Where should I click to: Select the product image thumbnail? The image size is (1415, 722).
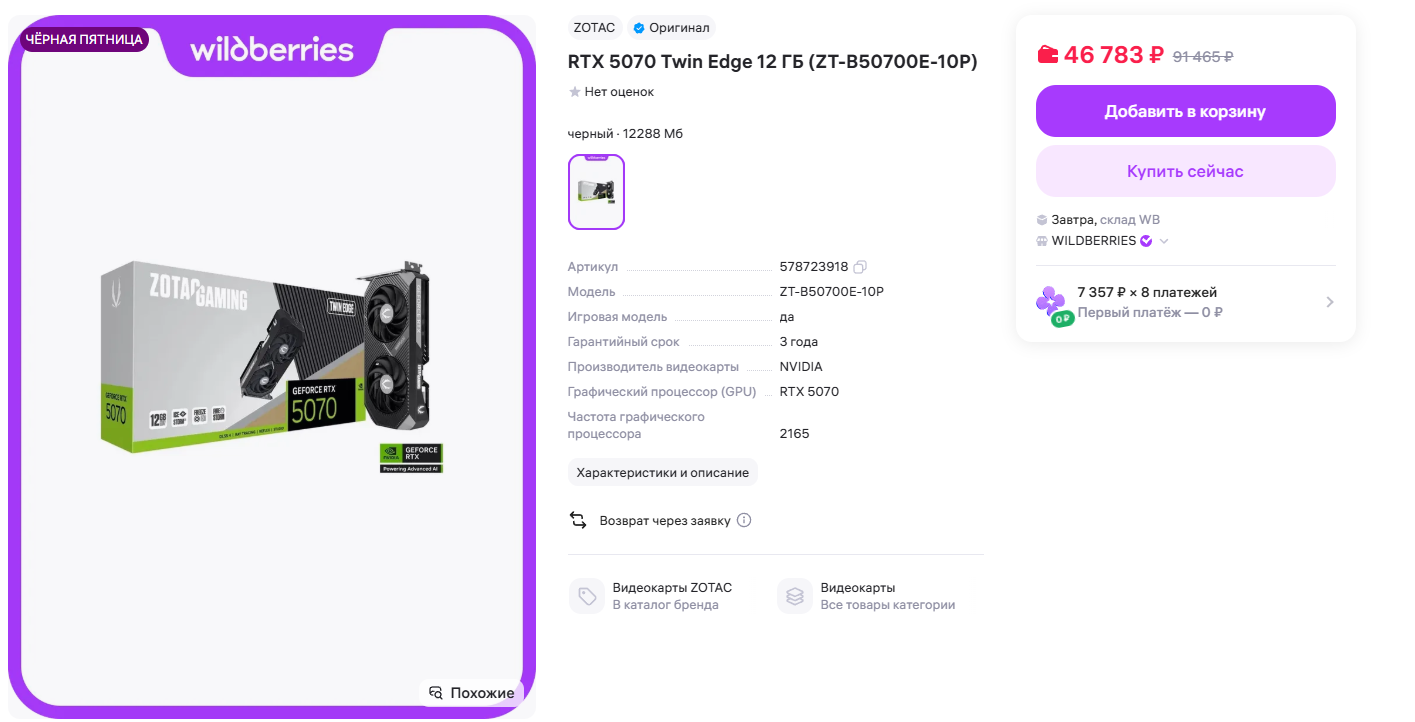596,192
